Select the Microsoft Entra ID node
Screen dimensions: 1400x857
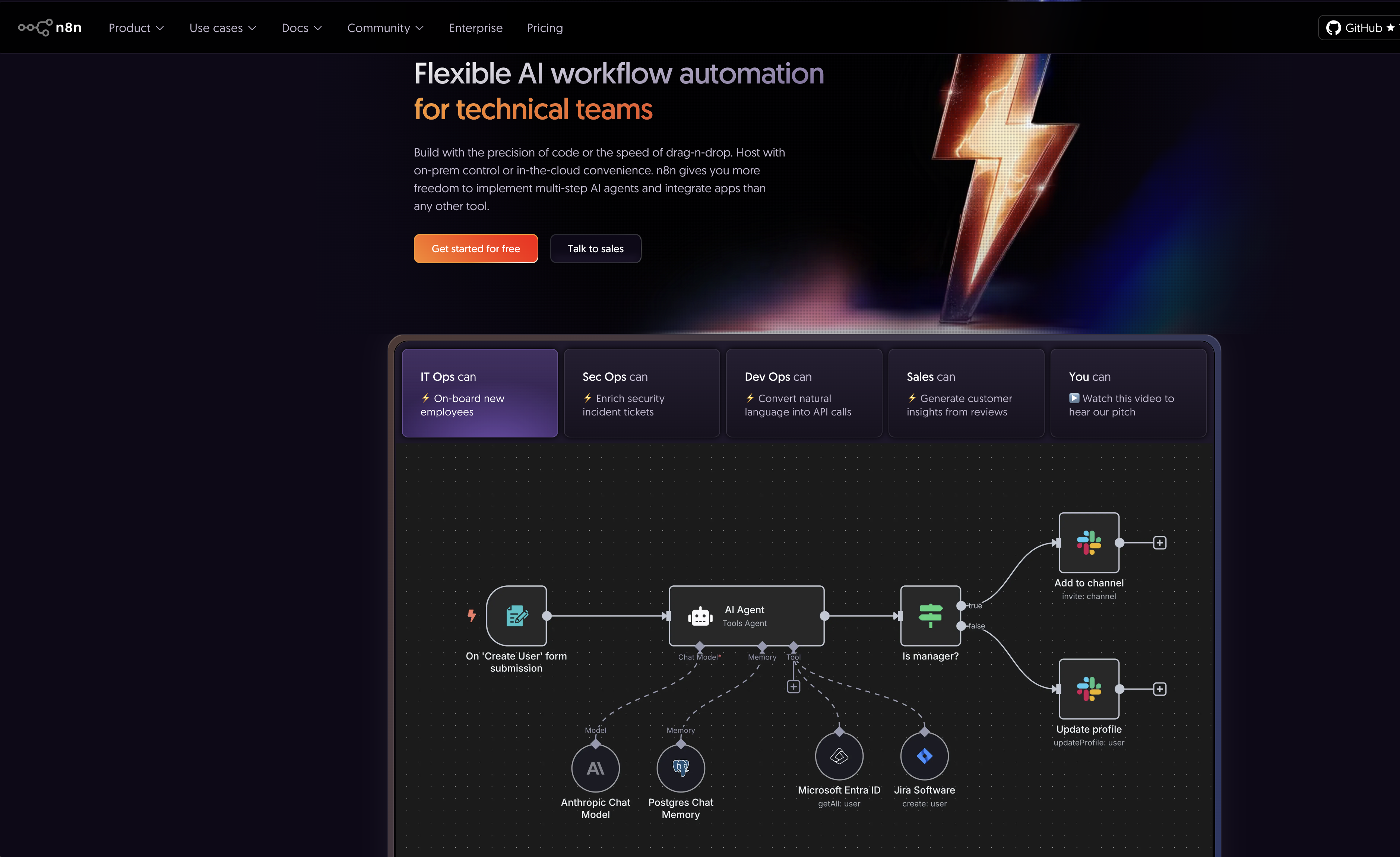point(839,756)
